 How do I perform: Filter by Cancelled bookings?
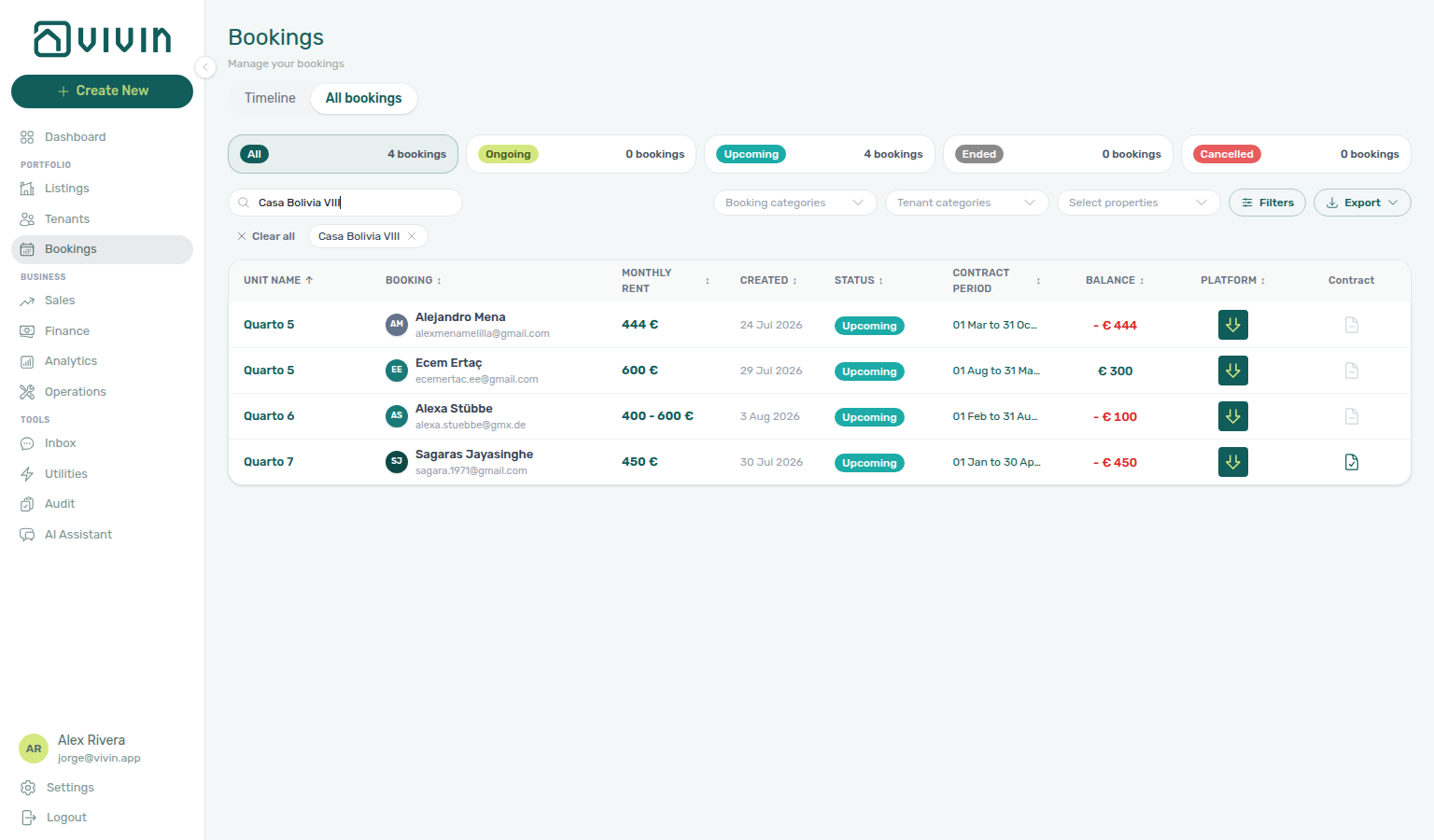point(1296,154)
